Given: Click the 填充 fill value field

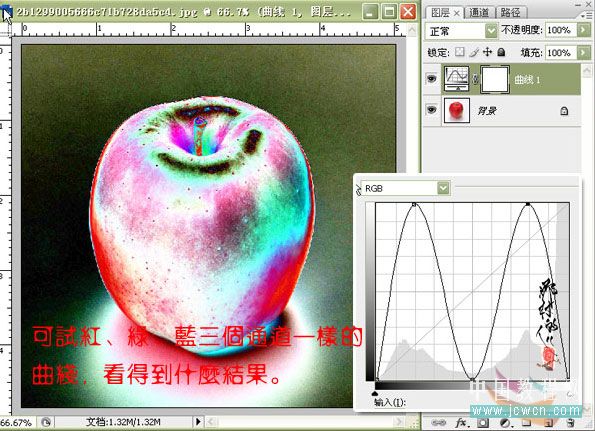Looking at the screenshot, I should click(560, 53).
